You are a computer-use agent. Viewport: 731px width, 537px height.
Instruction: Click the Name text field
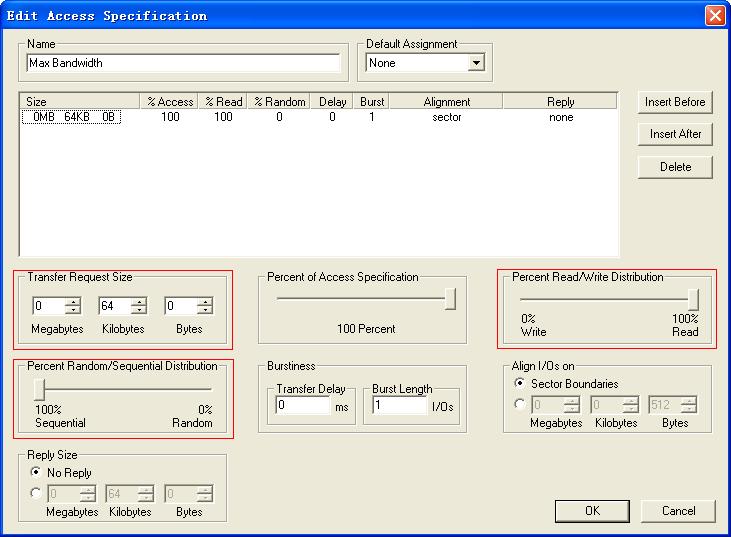tap(183, 63)
